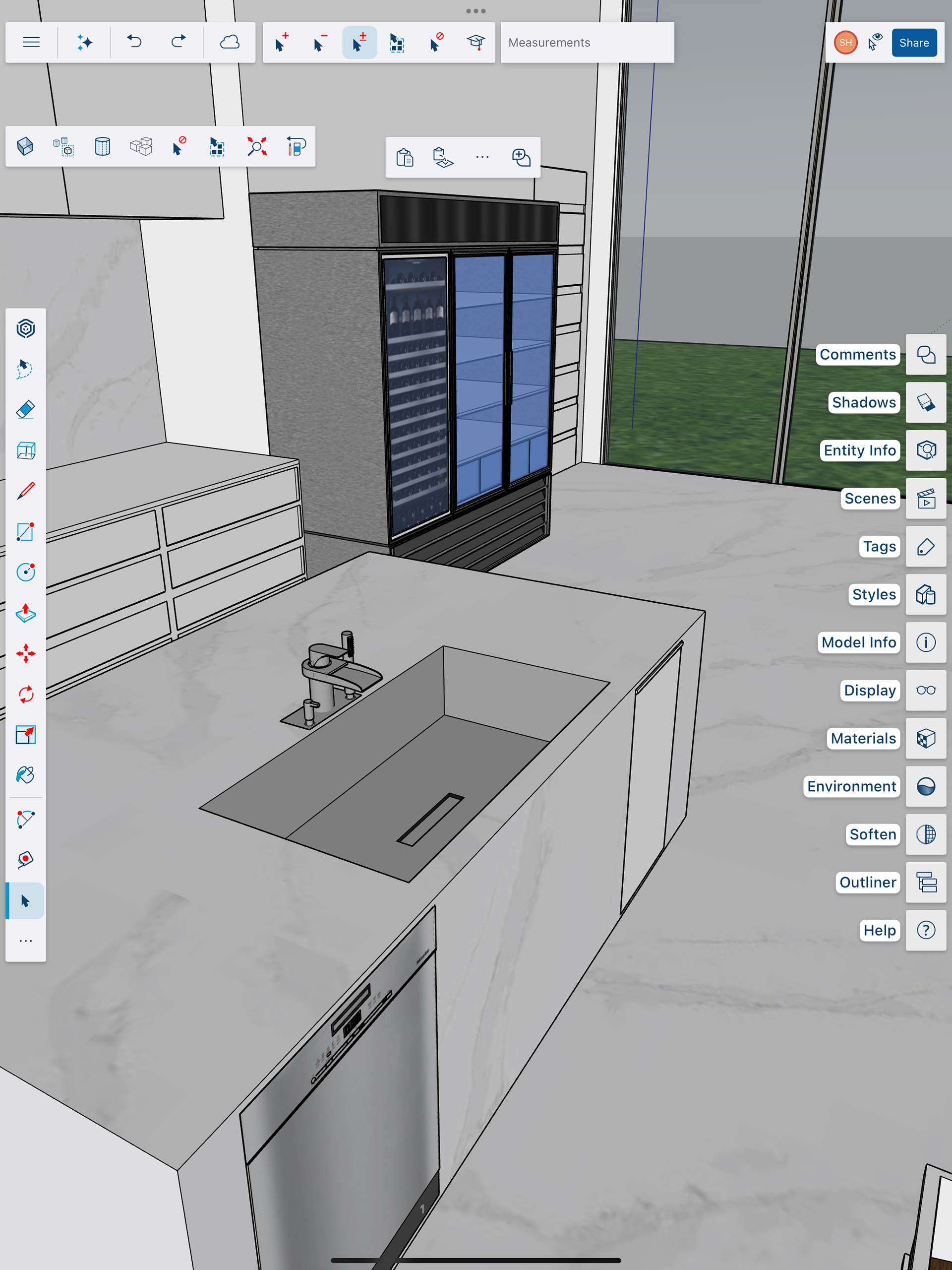The width and height of the screenshot is (952, 1270).
Task: Select the Rotate tool
Action: [25, 694]
